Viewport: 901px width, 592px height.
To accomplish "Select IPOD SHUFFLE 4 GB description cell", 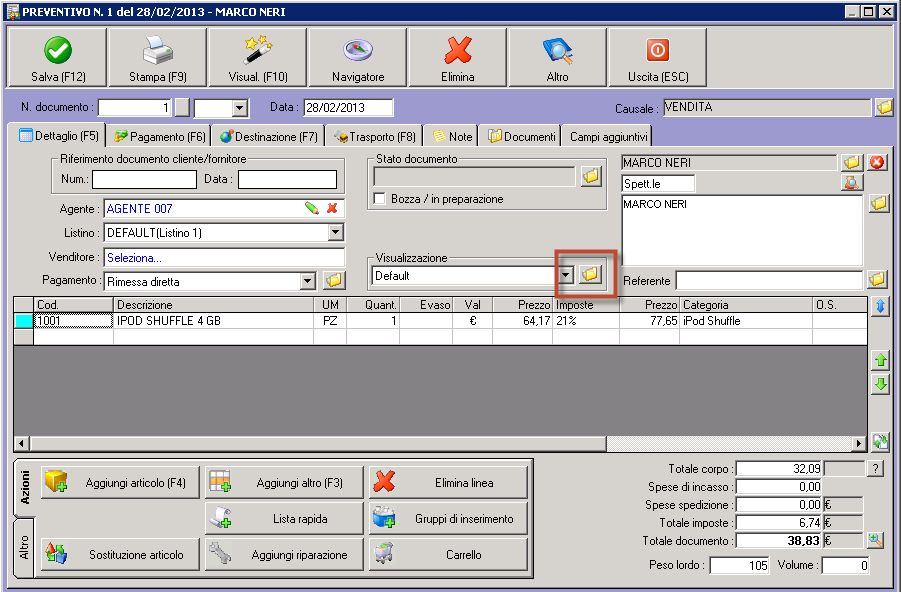I will click(x=214, y=321).
